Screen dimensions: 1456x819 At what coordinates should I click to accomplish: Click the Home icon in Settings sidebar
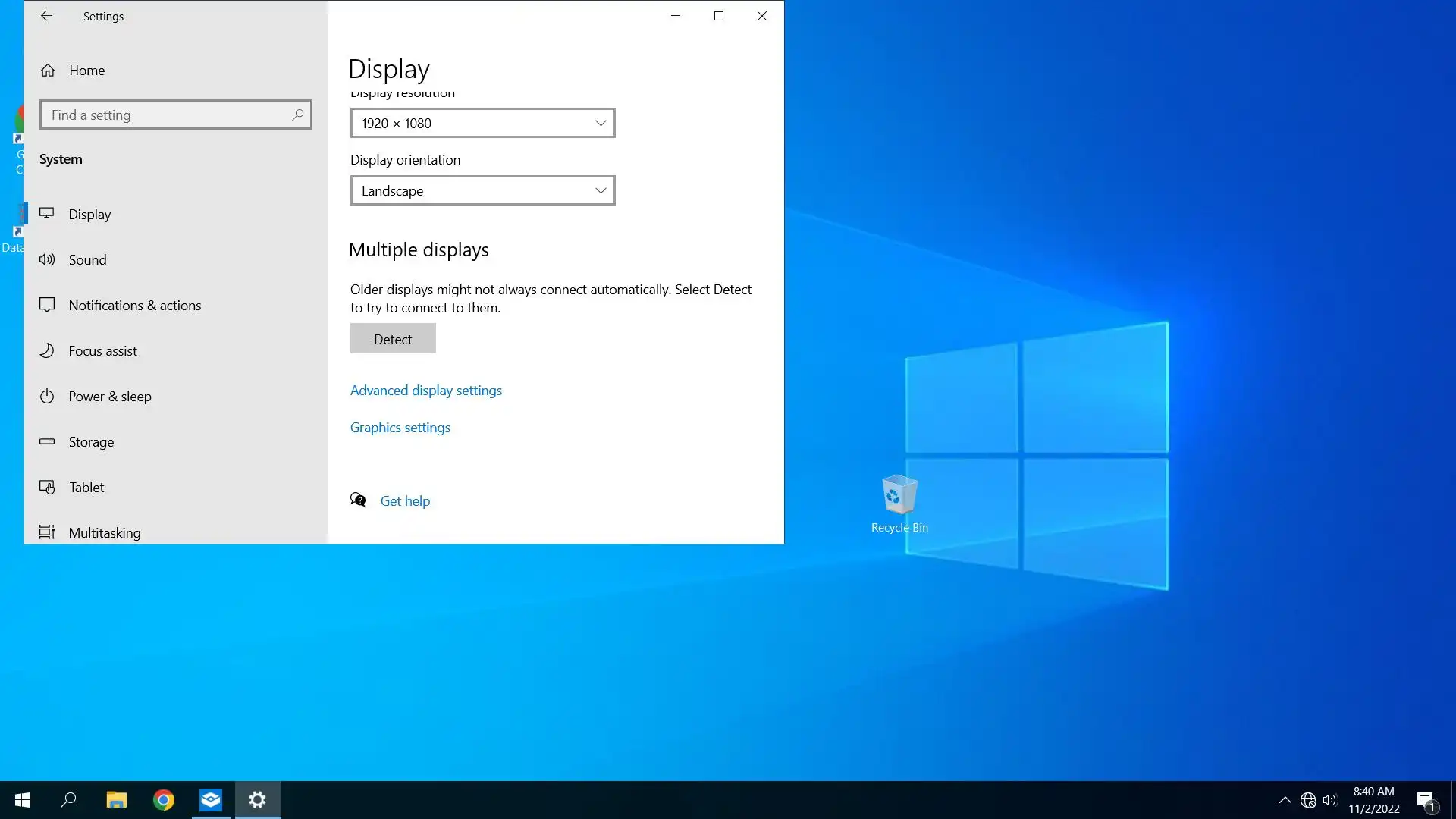(48, 71)
